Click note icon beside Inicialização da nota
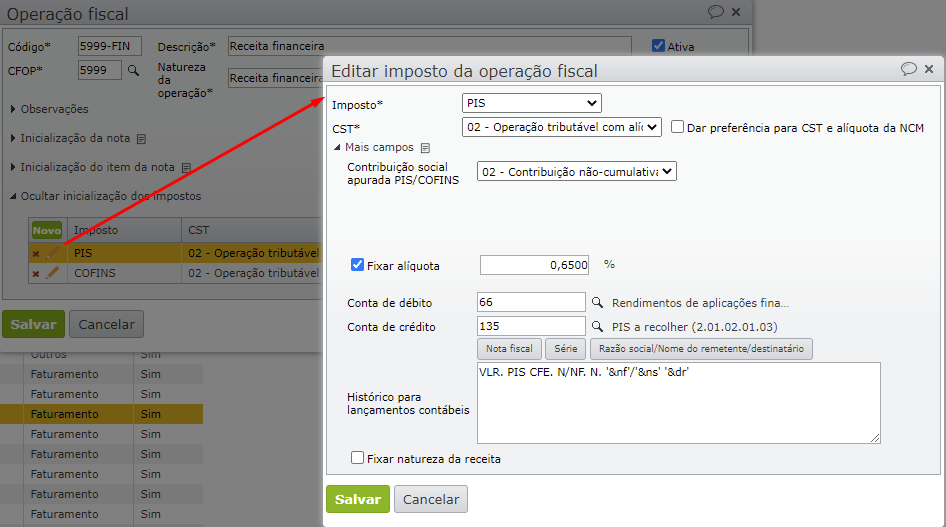The height and width of the screenshot is (527, 946). coord(141,139)
